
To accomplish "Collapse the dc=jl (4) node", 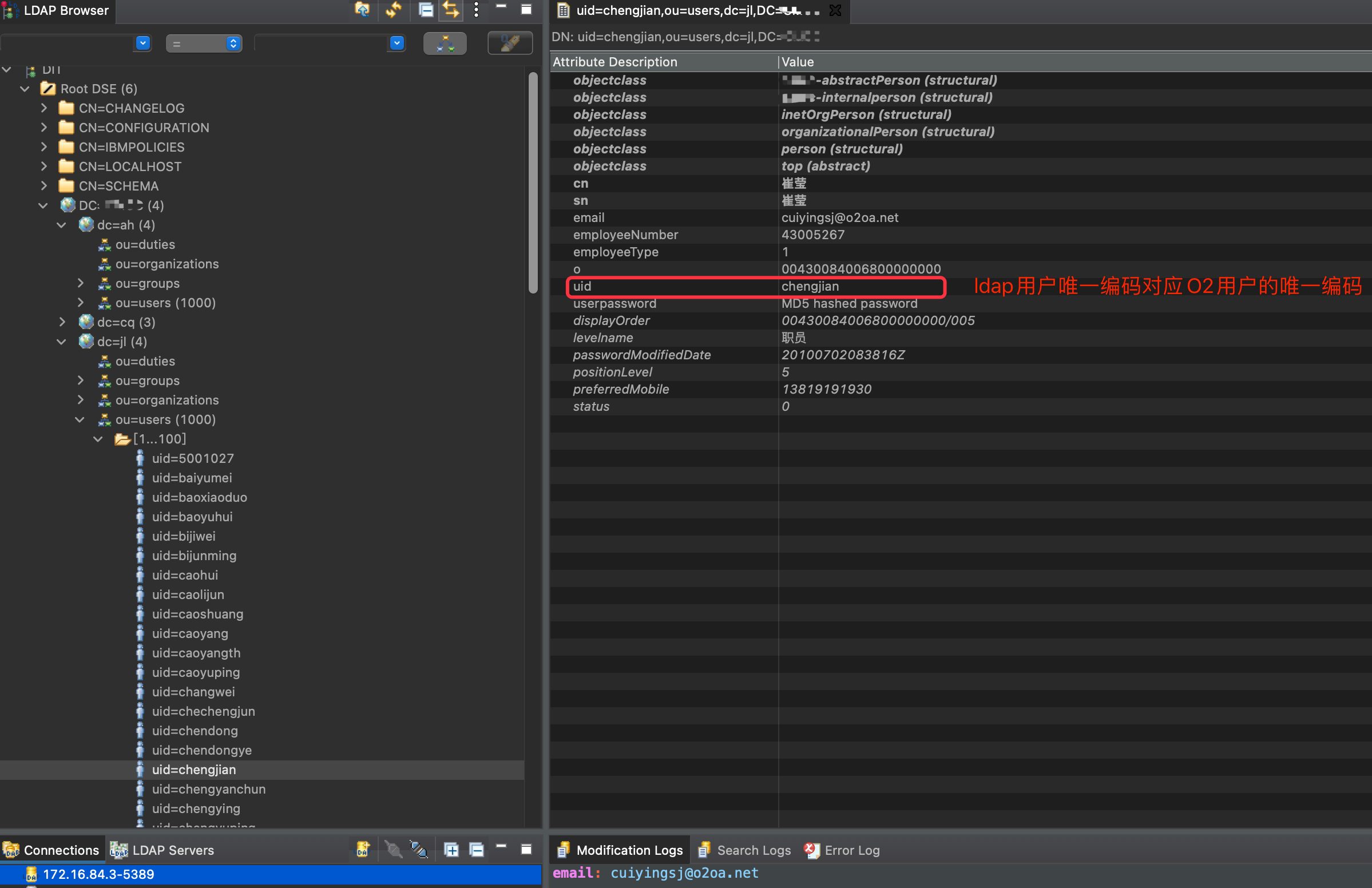I will pyautogui.click(x=62, y=342).
